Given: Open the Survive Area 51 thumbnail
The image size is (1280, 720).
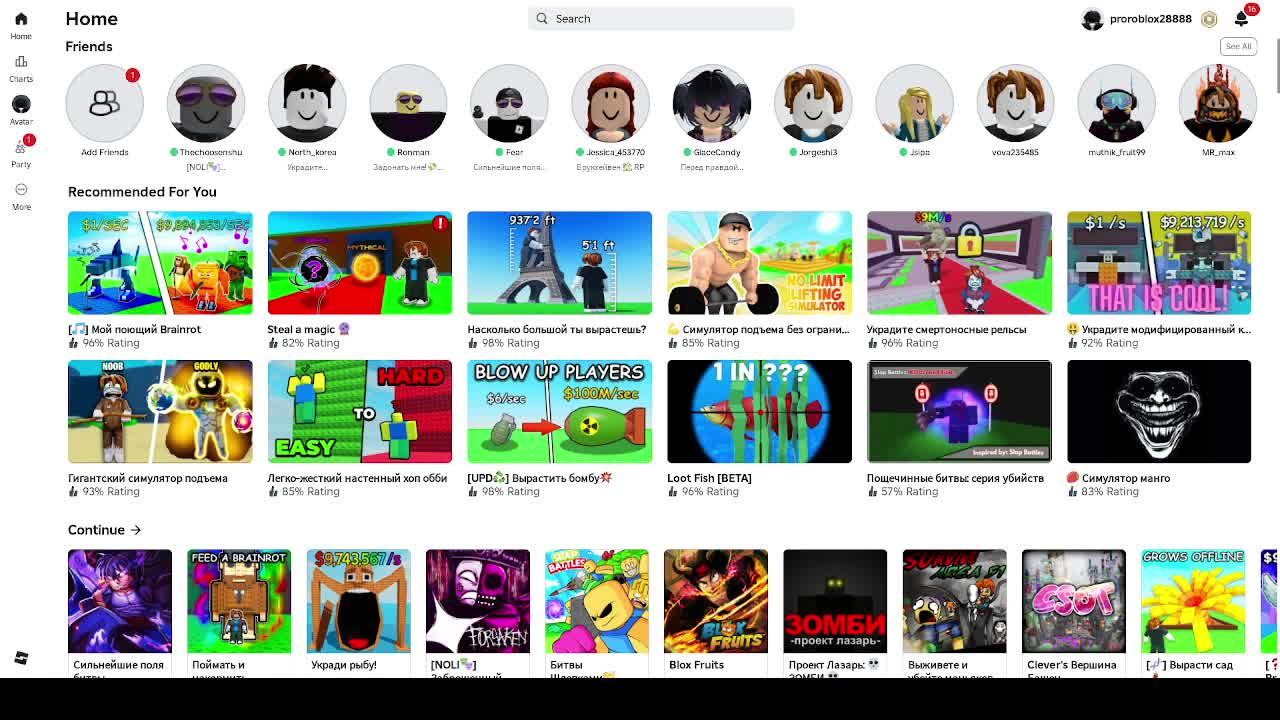Looking at the screenshot, I should point(955,601).
